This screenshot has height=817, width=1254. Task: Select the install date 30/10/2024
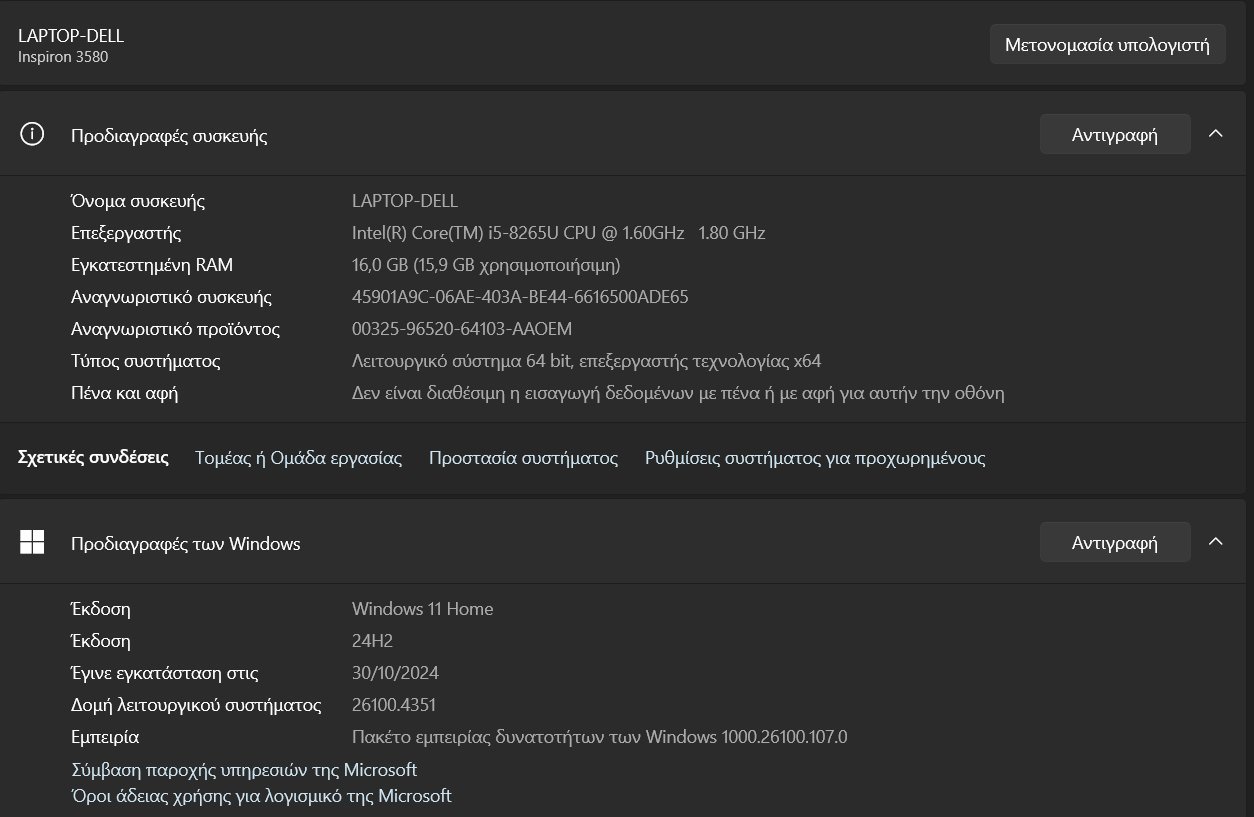coord(395,673)
